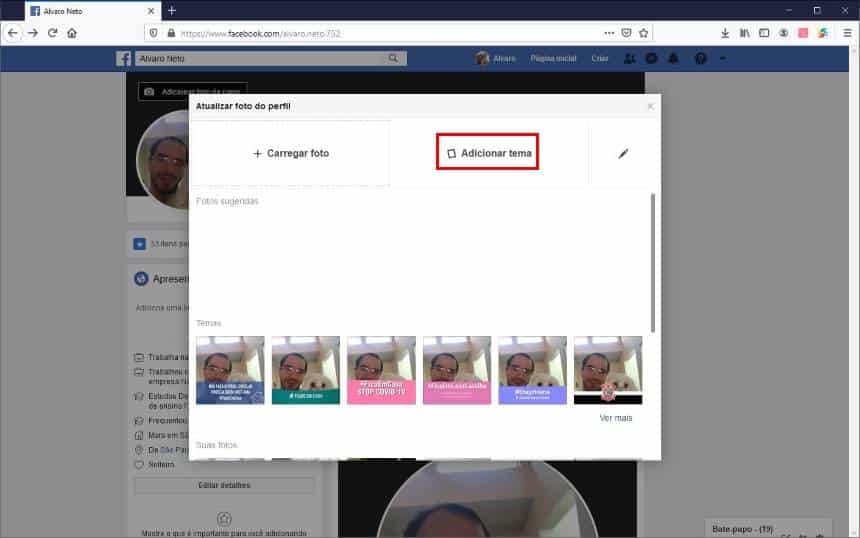860x538 pixels.
Task: Click the pencil edit icon in dialog
Action: pyautogui.click(x=623, y=154)
